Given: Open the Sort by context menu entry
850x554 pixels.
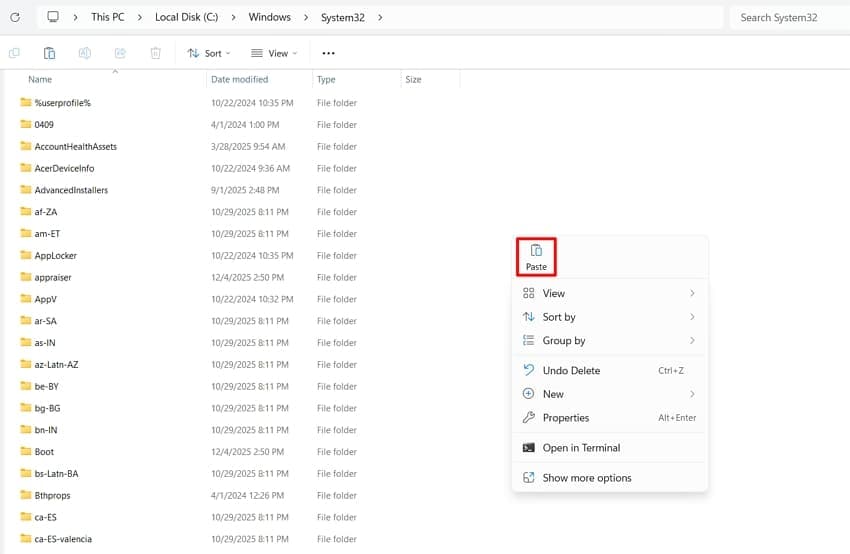Looking at the screenshot, I should point(610,317).
